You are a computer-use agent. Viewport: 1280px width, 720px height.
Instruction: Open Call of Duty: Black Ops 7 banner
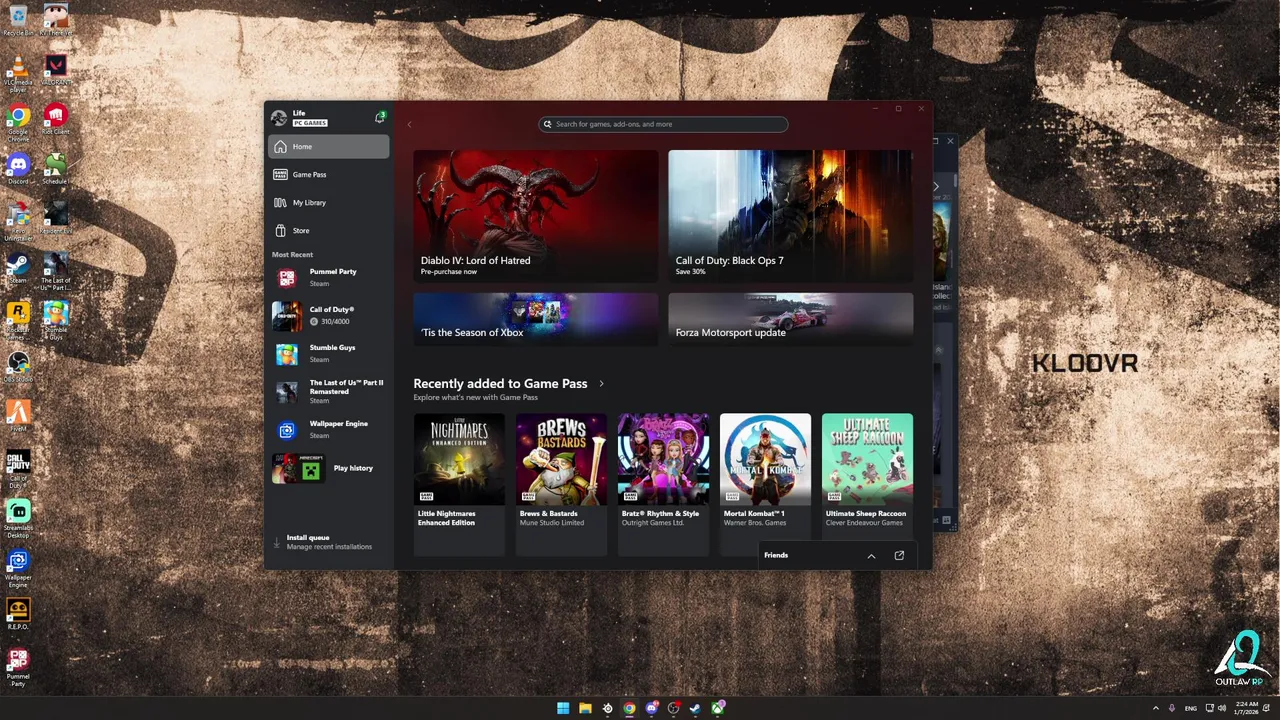[791, 216]
